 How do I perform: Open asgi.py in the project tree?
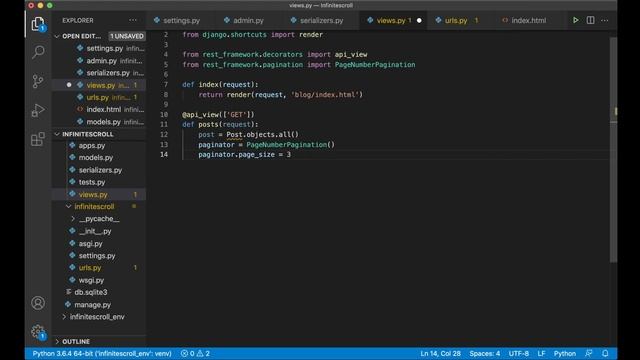point(99,243)
